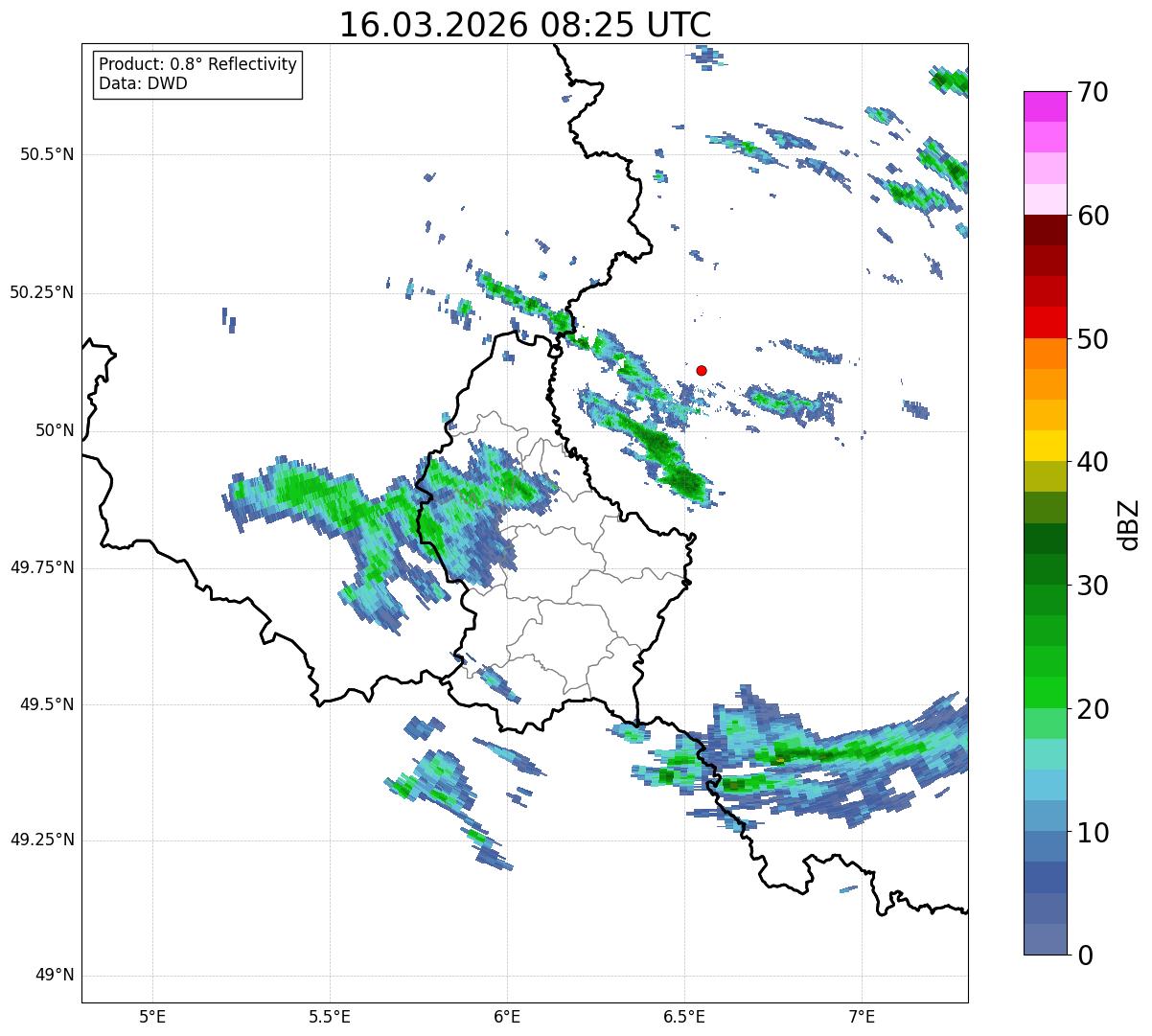The width and height of the screenshot is (1152, 1036).
Task: Click the colorbar tick label '60'
Action: click(1093, 216)
